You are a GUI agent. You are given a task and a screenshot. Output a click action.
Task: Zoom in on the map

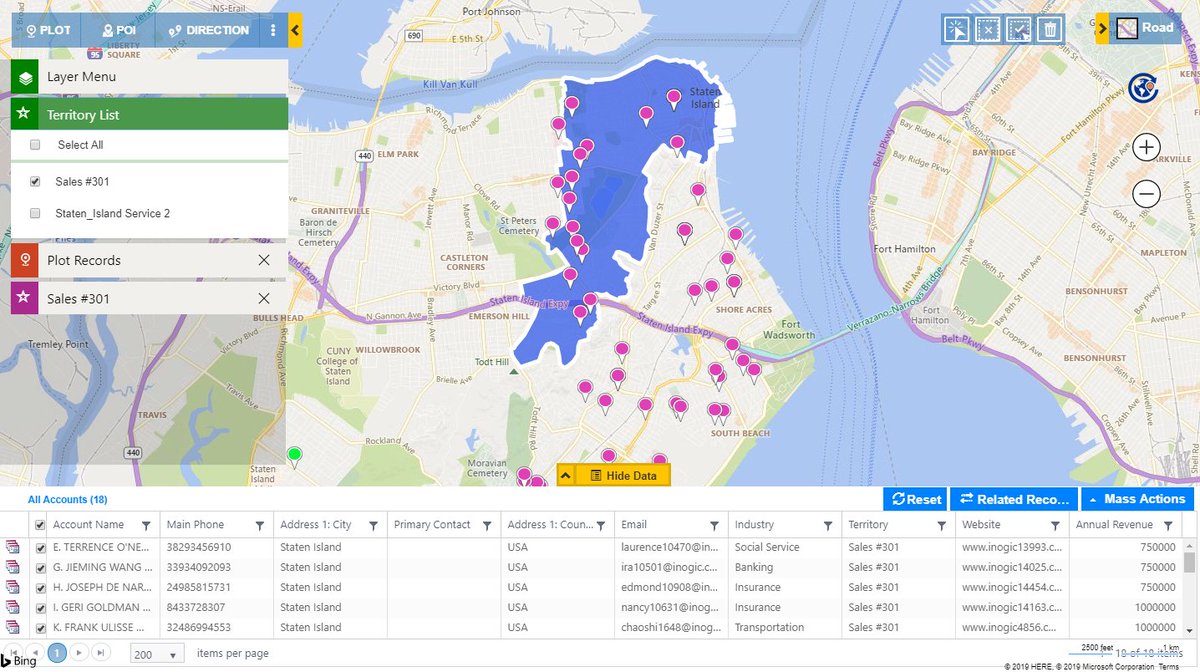pos(1146,148)
